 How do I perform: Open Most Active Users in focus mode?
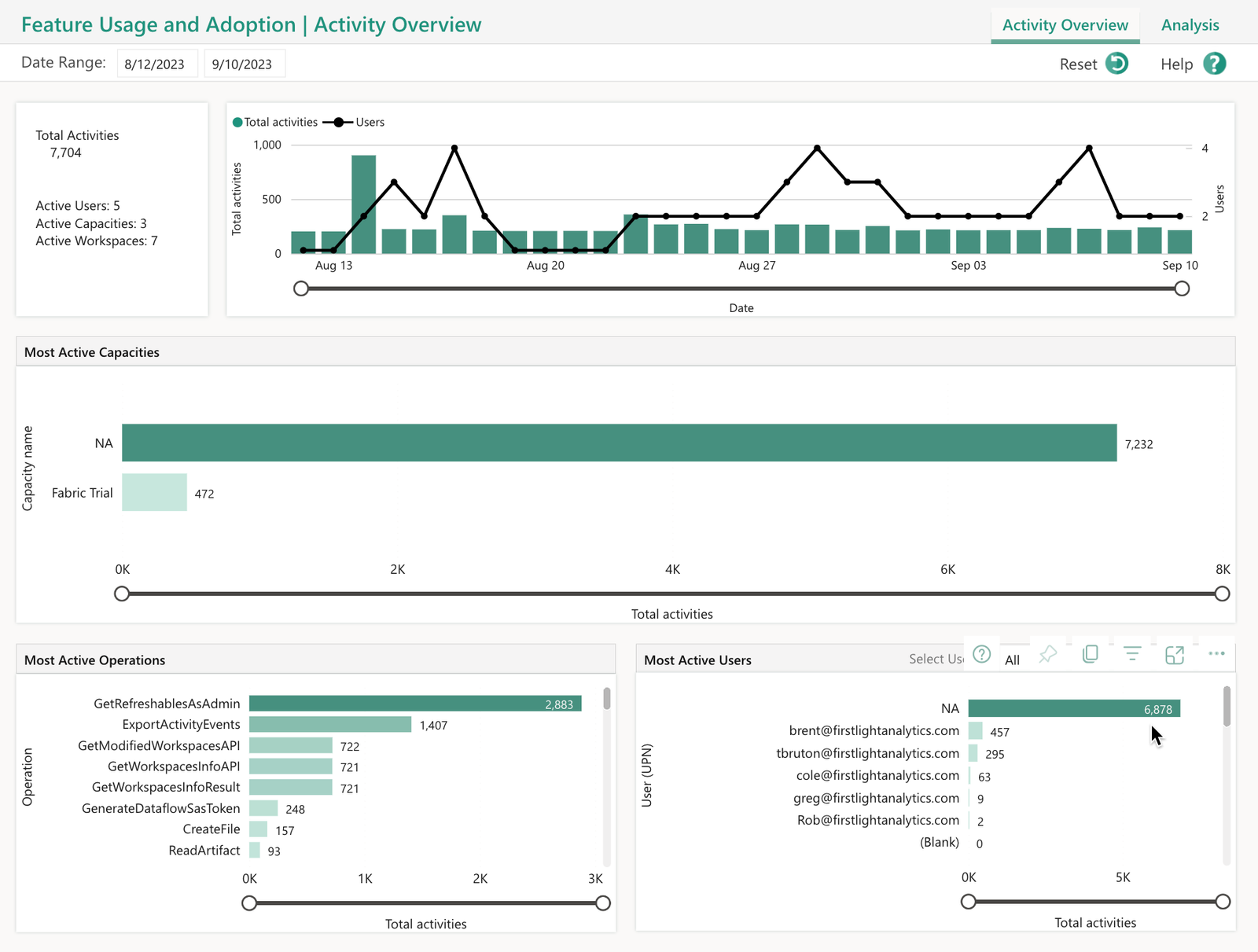tap(1174, 654)
